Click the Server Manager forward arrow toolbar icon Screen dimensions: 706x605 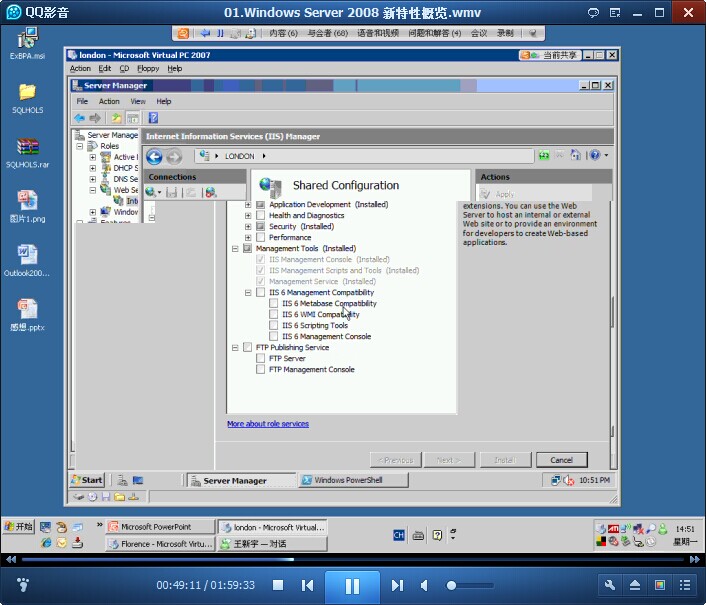pos(95,118)
